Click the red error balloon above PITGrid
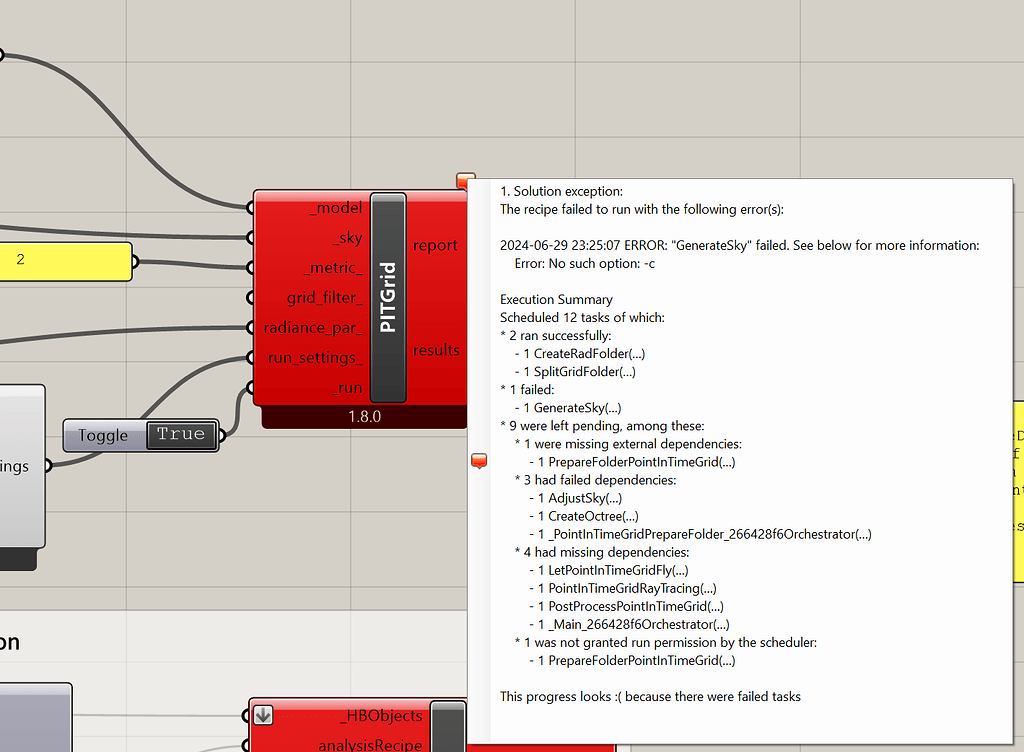 click(465, 181)
